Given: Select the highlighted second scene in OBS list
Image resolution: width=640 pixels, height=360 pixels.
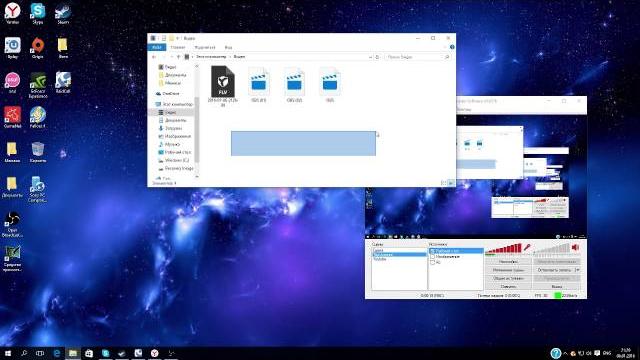Looking at the screenshot, I should pyautogui.click(x=399, y=255).
